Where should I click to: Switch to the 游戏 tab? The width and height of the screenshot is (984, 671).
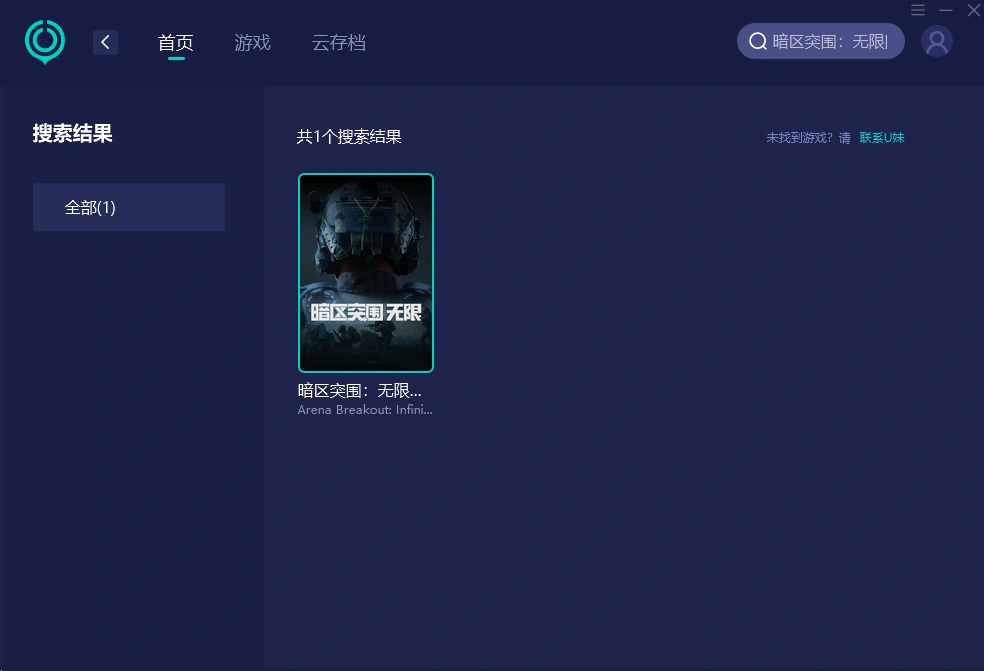tap(252, 42)
